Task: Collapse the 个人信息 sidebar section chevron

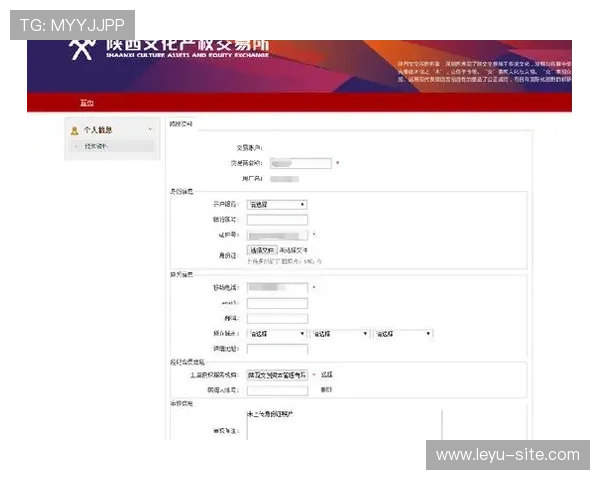Action: (x=150, y=129)
